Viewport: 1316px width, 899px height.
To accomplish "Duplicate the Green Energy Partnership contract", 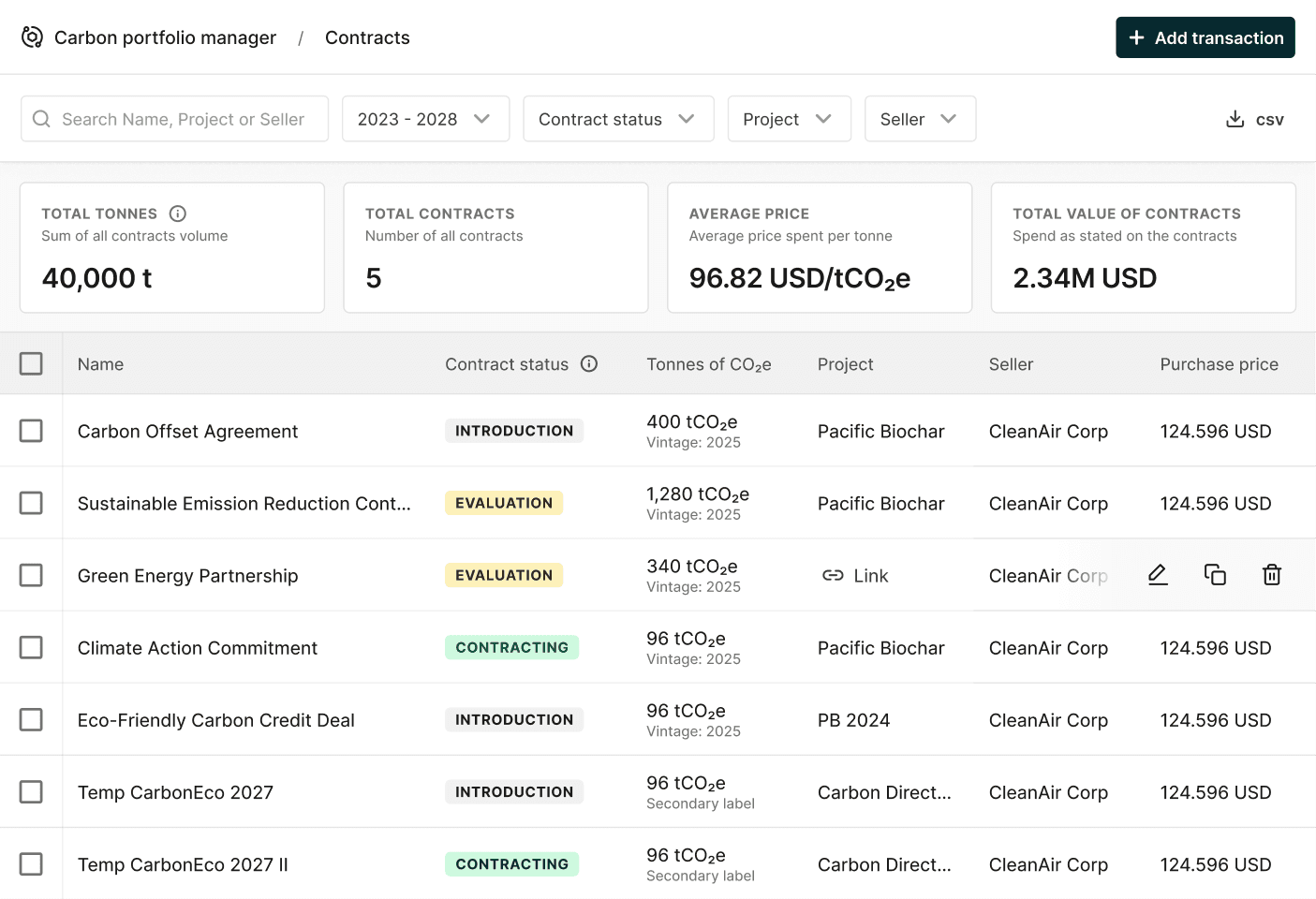I will [1215, 574].
